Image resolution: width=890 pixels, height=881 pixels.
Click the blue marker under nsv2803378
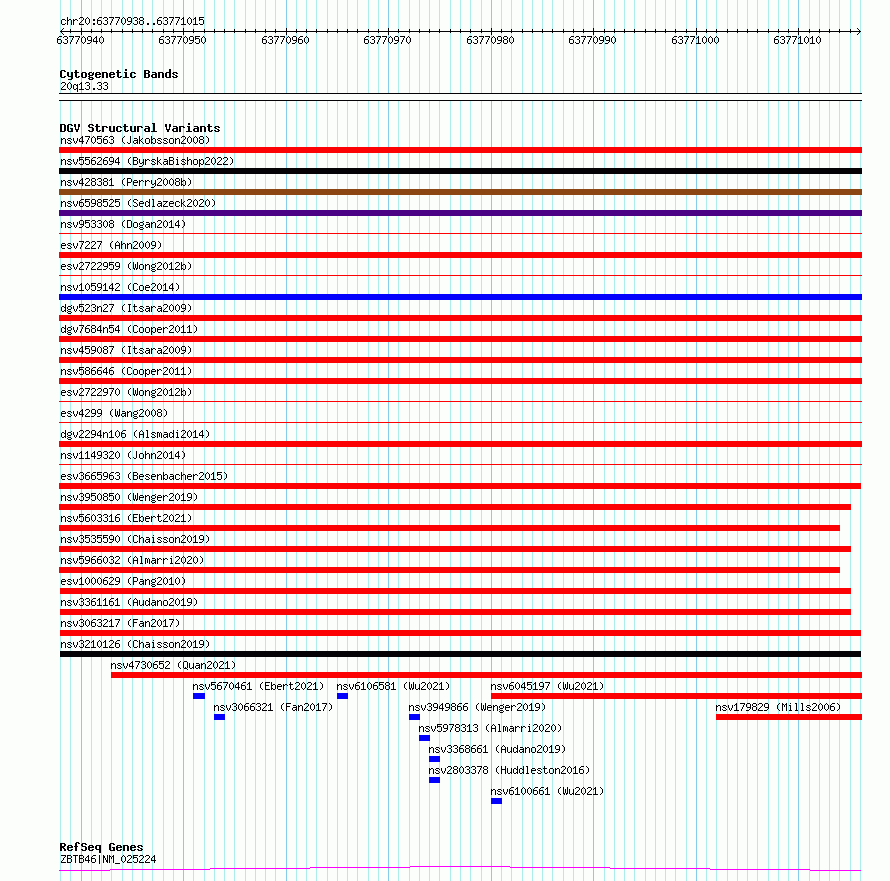click(435, 780)
